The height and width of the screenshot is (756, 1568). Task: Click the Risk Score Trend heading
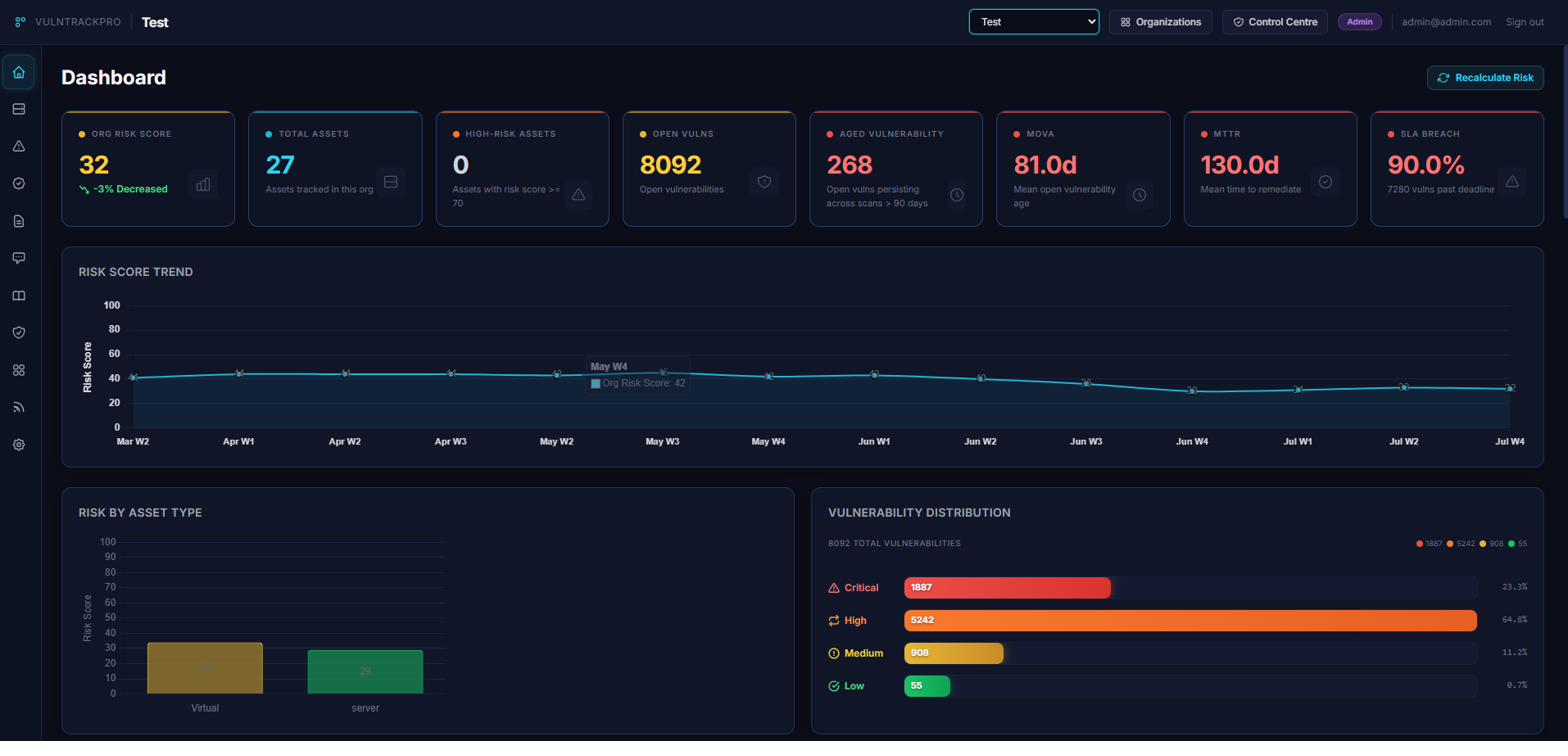click(x=136, y=271)
